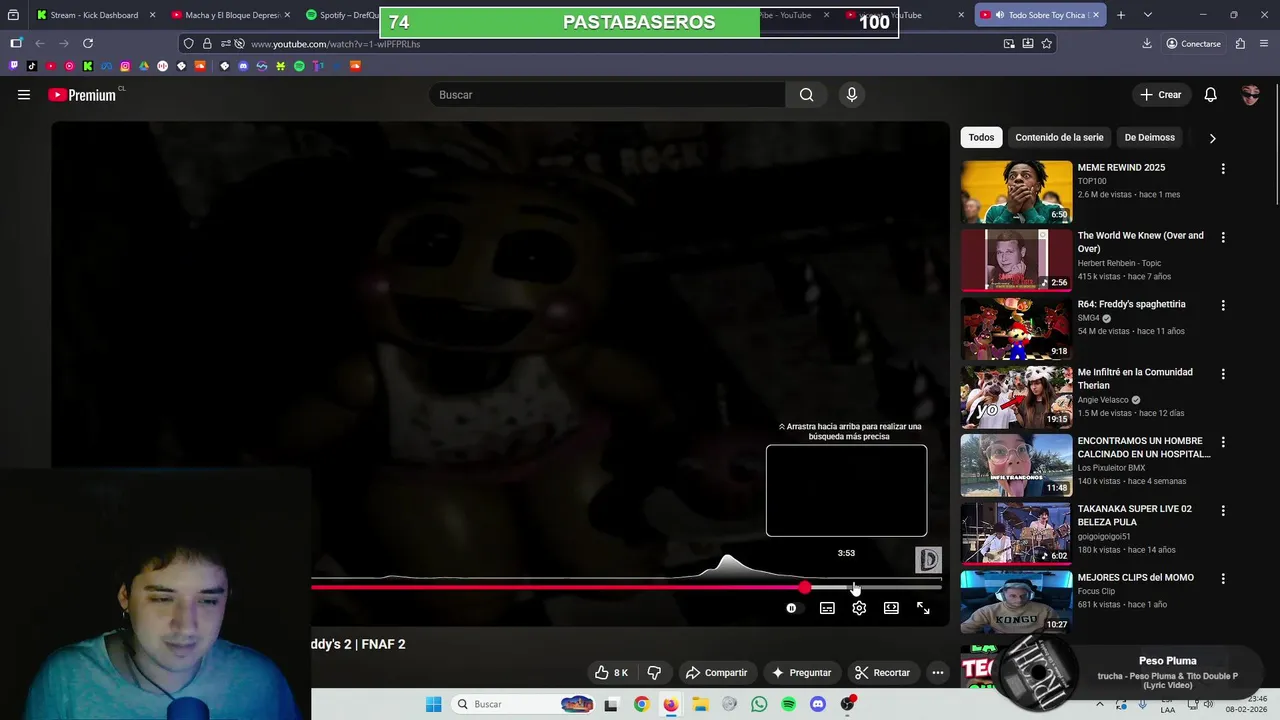Open the MEJORES CLIPS del MOMO title

1135,577
